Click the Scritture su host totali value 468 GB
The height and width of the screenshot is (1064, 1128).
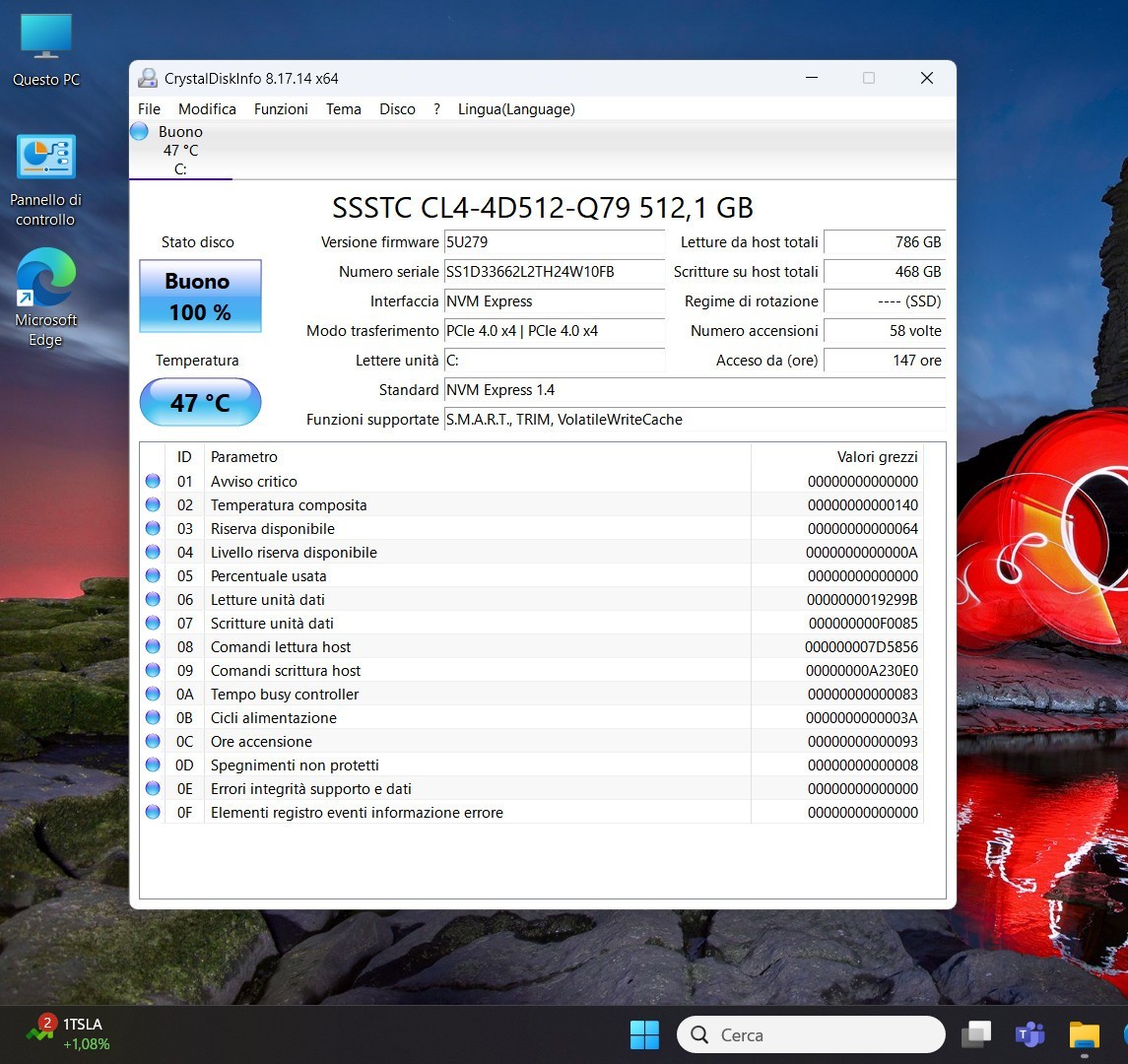884,271
